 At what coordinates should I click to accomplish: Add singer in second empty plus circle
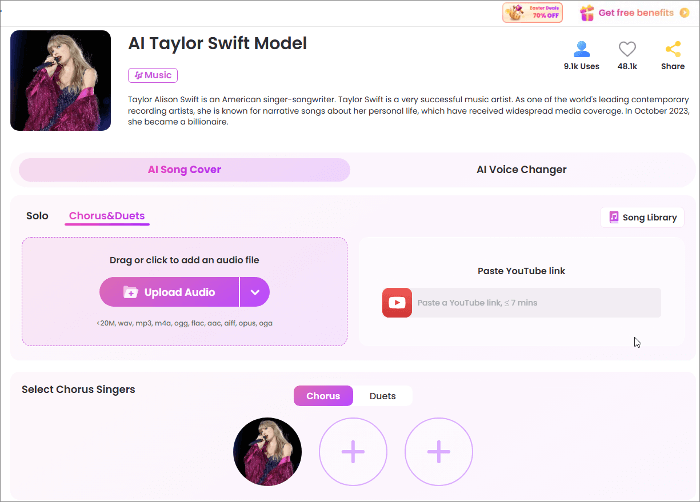pyautogui.click(x=438, y=452)
